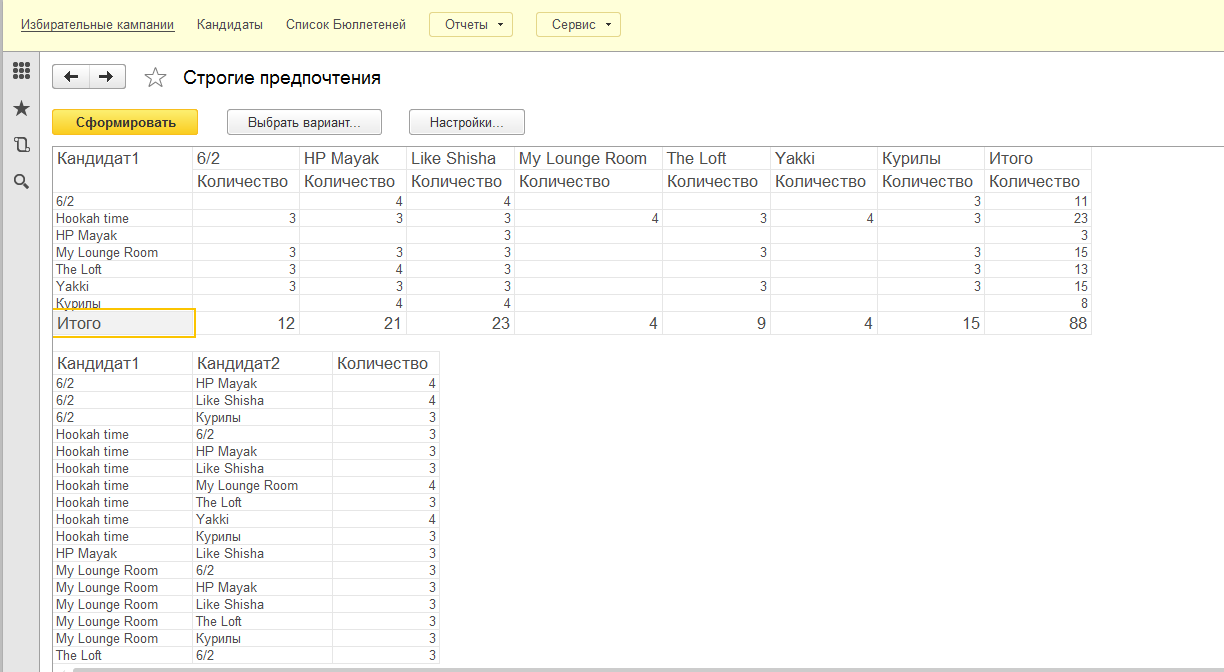Select total cell 21 under HP Mayak
This screenshot has height=672, width=1224.
point(353,323)
